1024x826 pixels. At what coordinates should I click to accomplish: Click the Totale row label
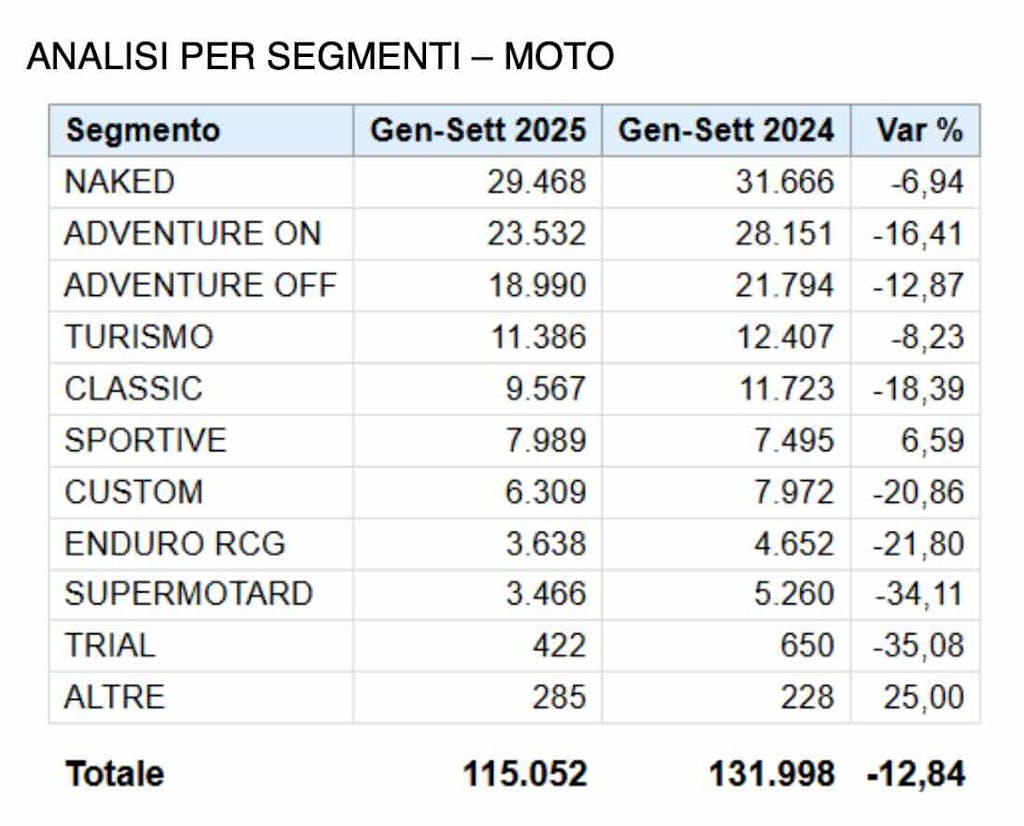pyautogui.click(x=114, y=773)
